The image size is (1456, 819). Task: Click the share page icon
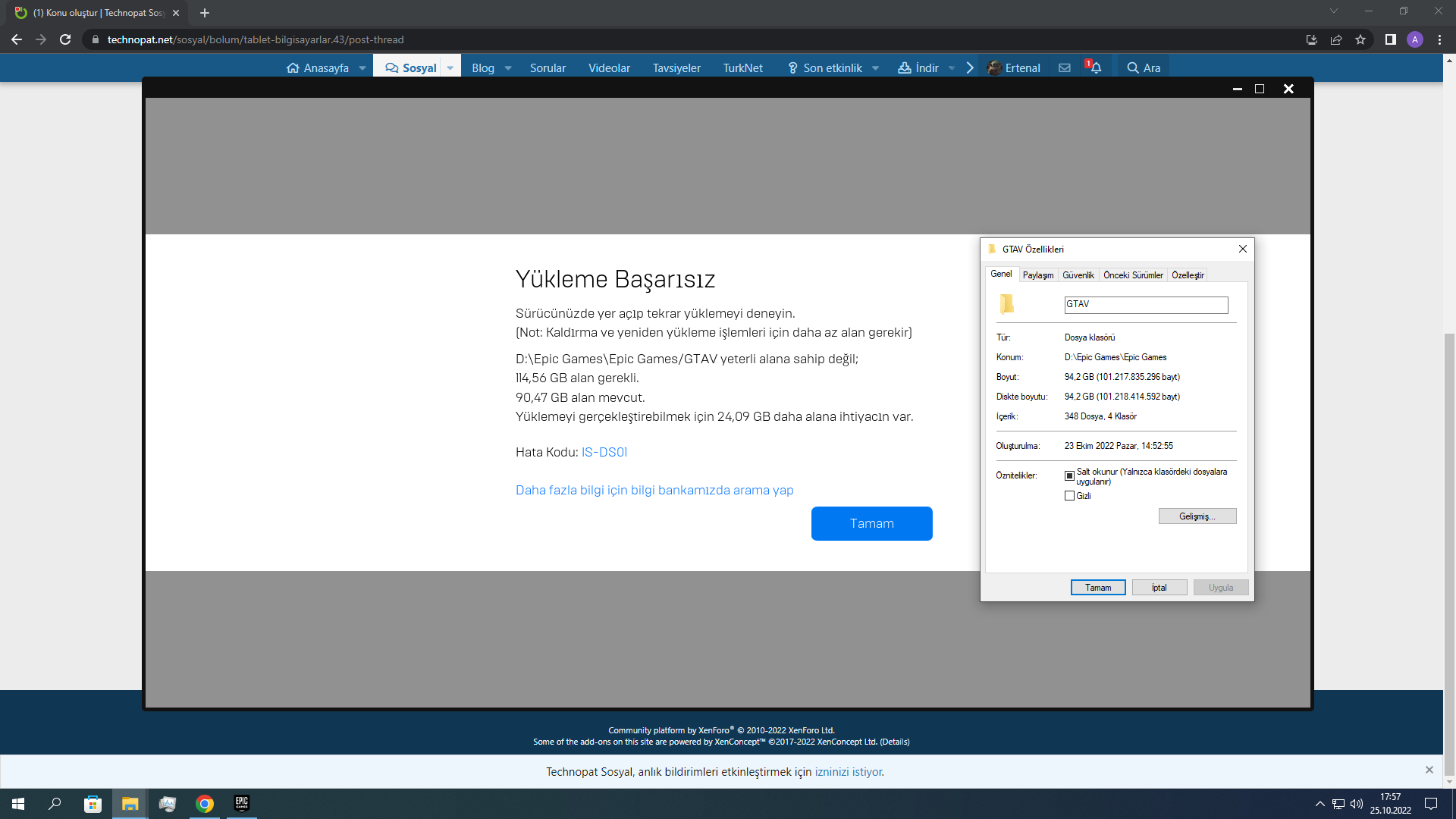1336,39
